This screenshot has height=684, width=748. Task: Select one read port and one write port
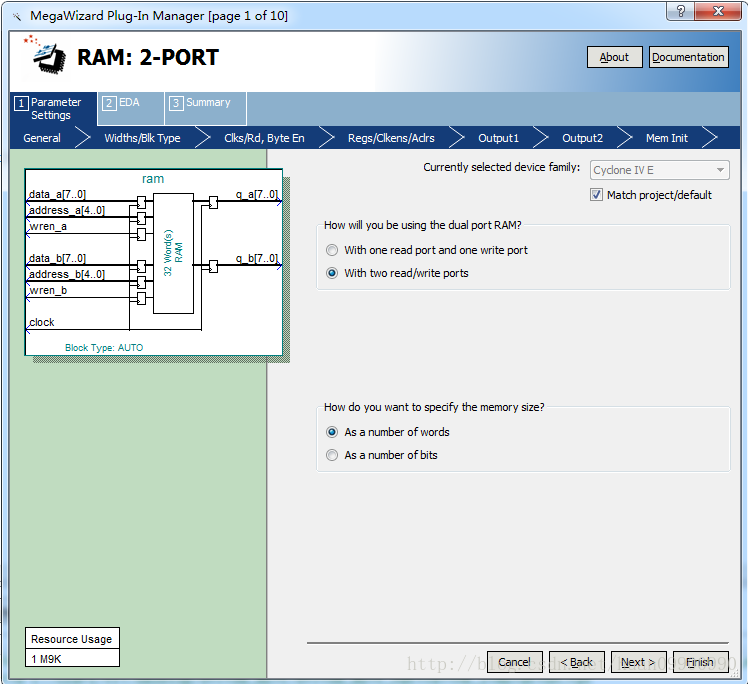click(332, 250)
